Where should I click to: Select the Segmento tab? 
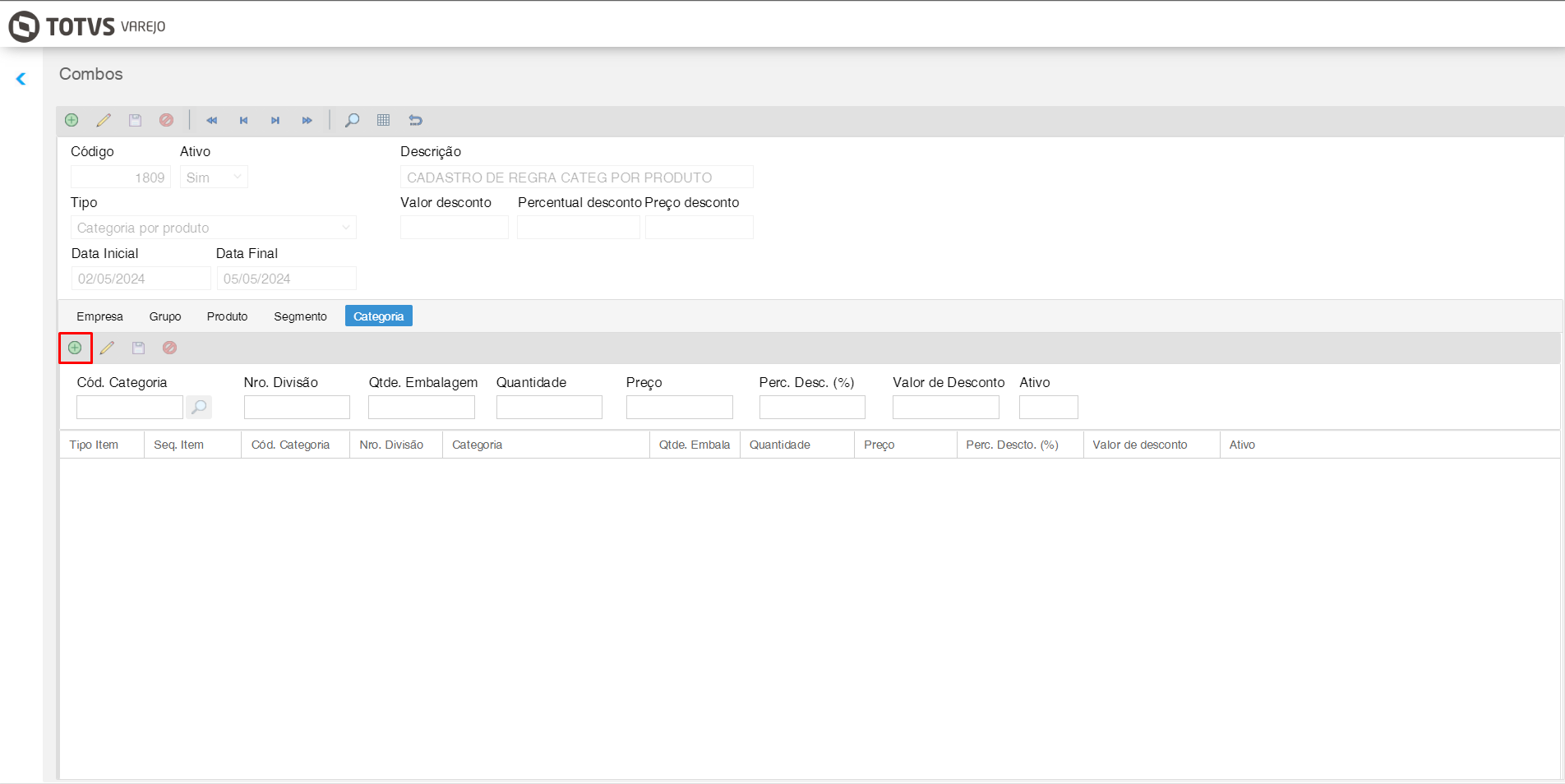[x=300, y=316]
